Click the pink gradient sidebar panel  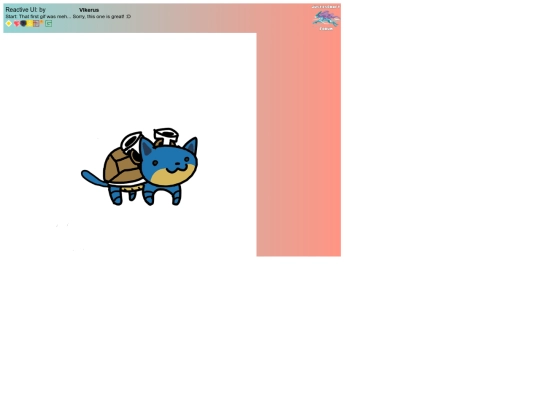pos(299,145)
